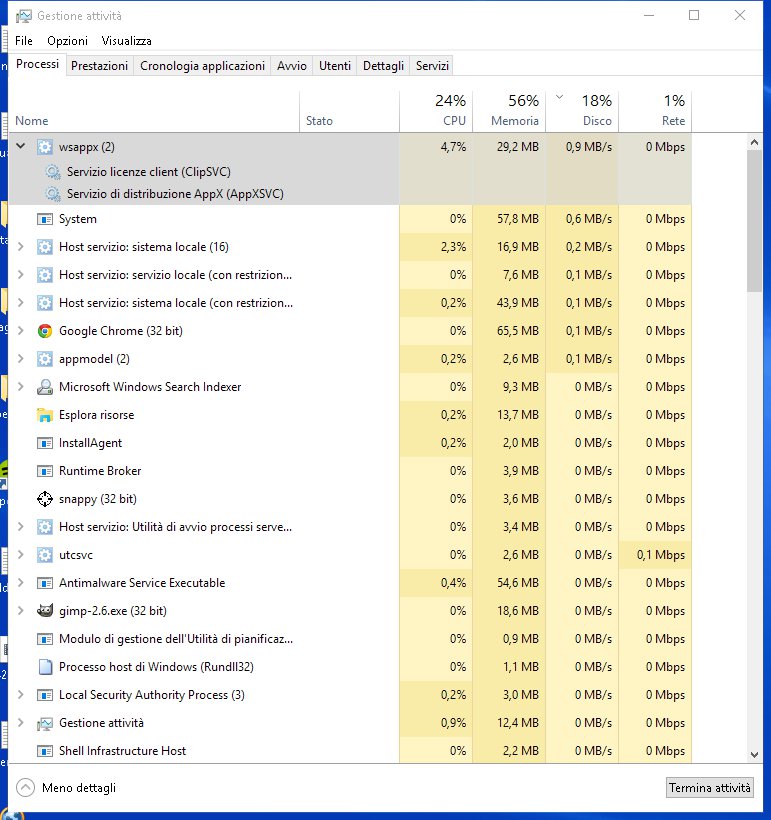Click the InstallAgent process icon
The width and height of the screenshot is (771, 820).
45,443
